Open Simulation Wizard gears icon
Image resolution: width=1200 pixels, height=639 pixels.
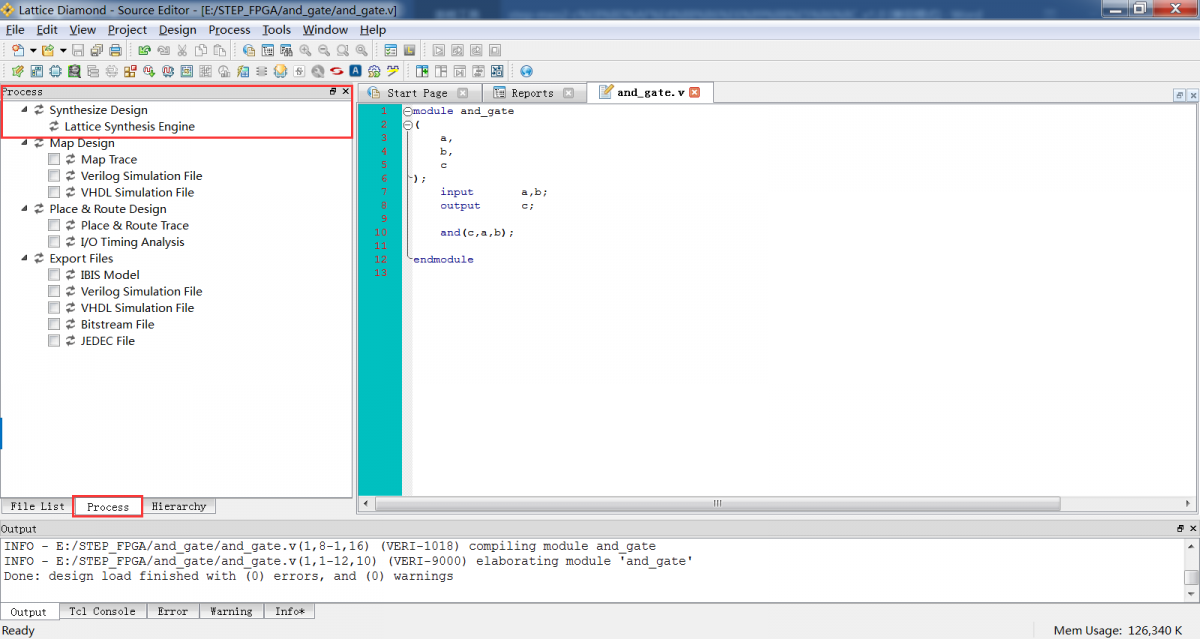pyautogui.click(x=374, y=71)
